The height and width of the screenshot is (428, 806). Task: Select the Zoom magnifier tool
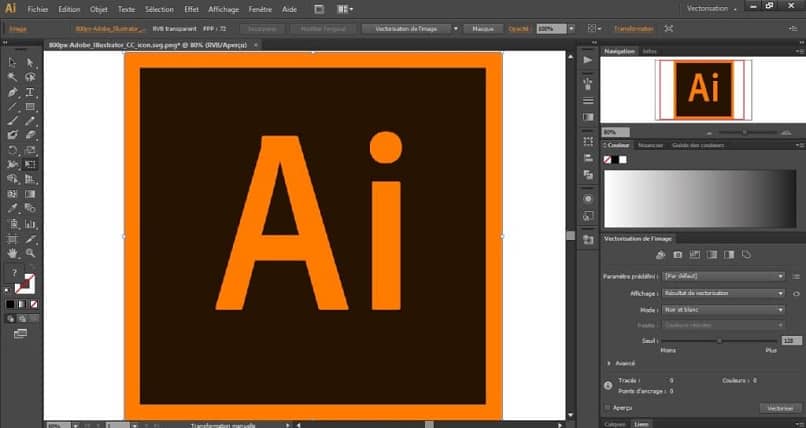[30, 253]
